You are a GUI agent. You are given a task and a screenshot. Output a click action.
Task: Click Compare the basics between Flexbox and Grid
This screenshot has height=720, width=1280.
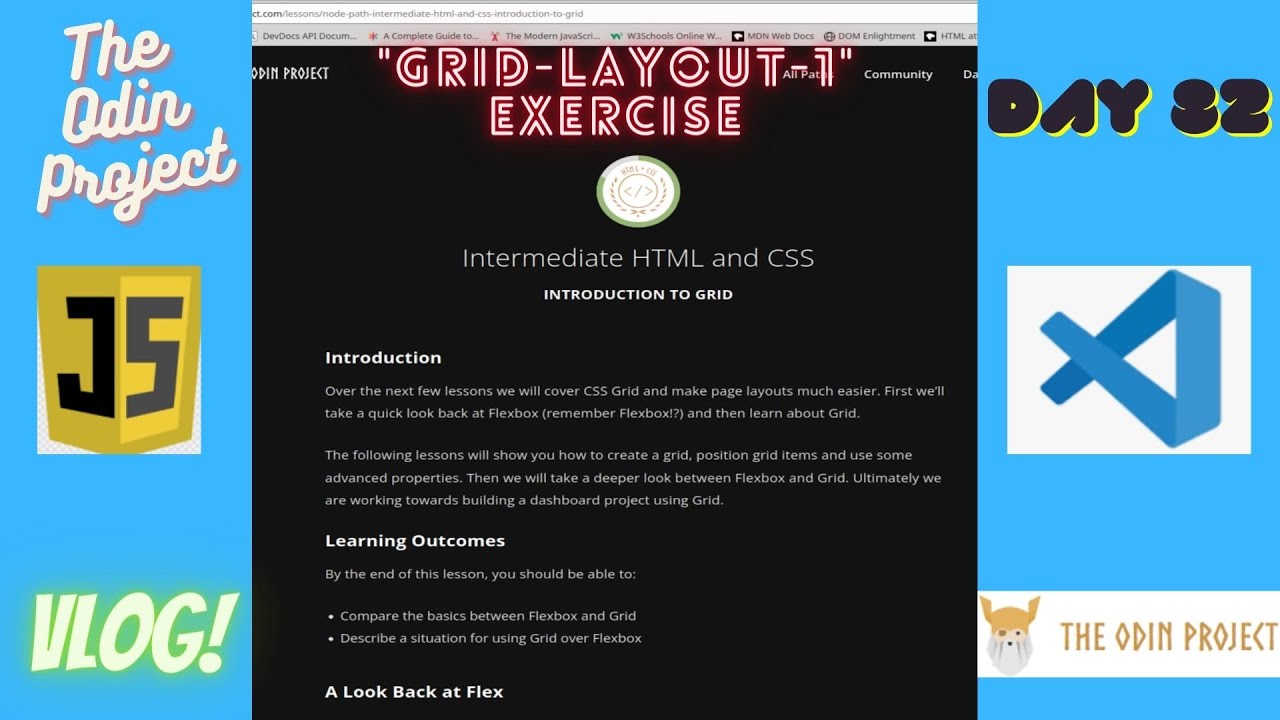pos(488,616)
